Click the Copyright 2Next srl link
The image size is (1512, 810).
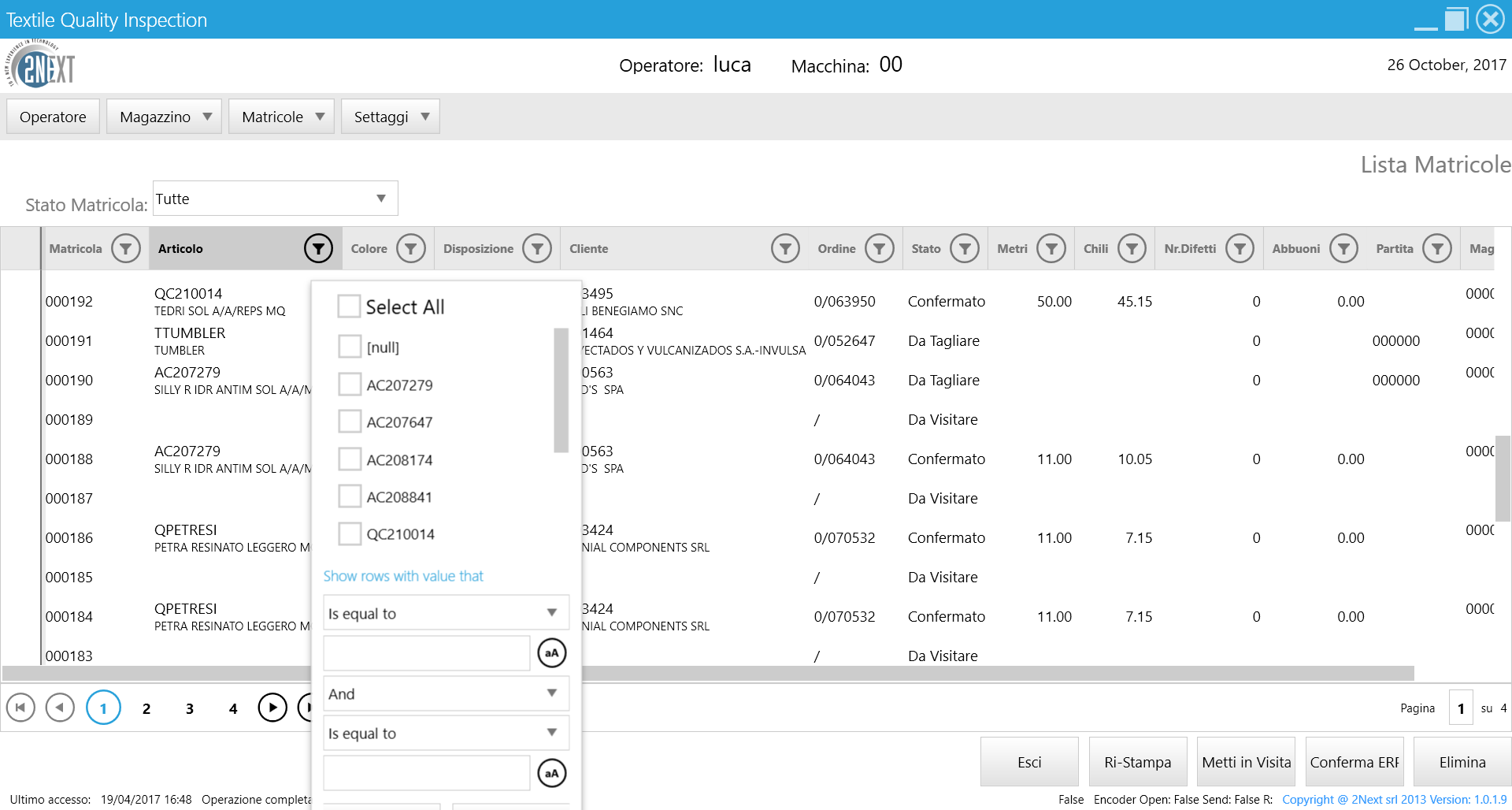point(1394,799)
